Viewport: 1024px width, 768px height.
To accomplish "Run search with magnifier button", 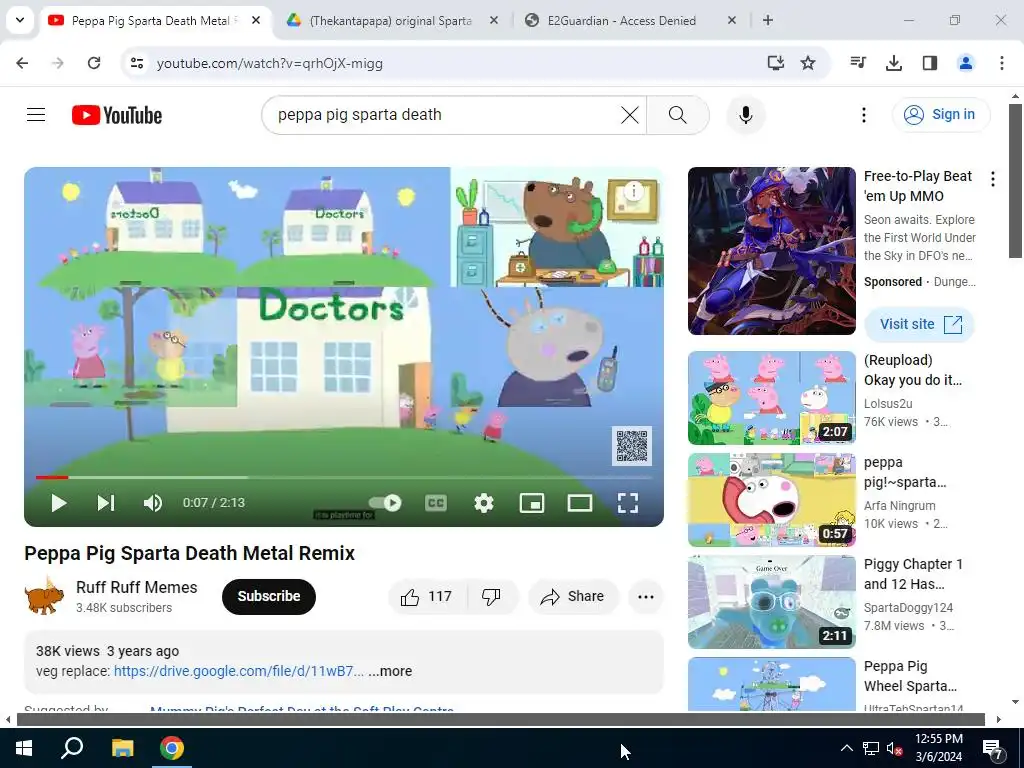I will coord(678,115).
